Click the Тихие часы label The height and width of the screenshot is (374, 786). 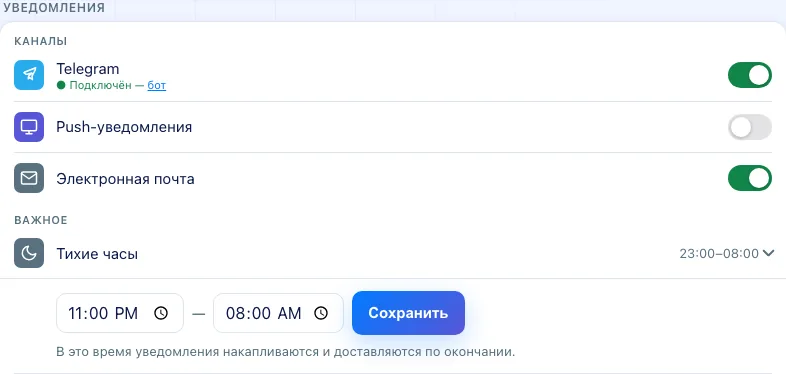[x=97, y=254]
